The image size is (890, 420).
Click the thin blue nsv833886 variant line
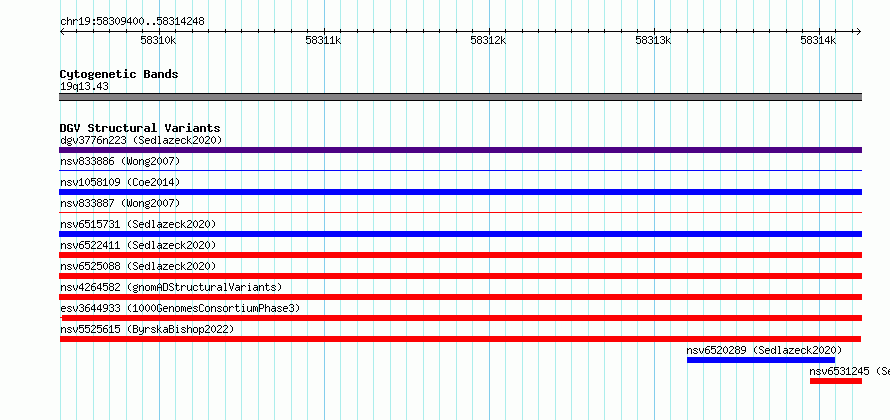coord(460,170)
